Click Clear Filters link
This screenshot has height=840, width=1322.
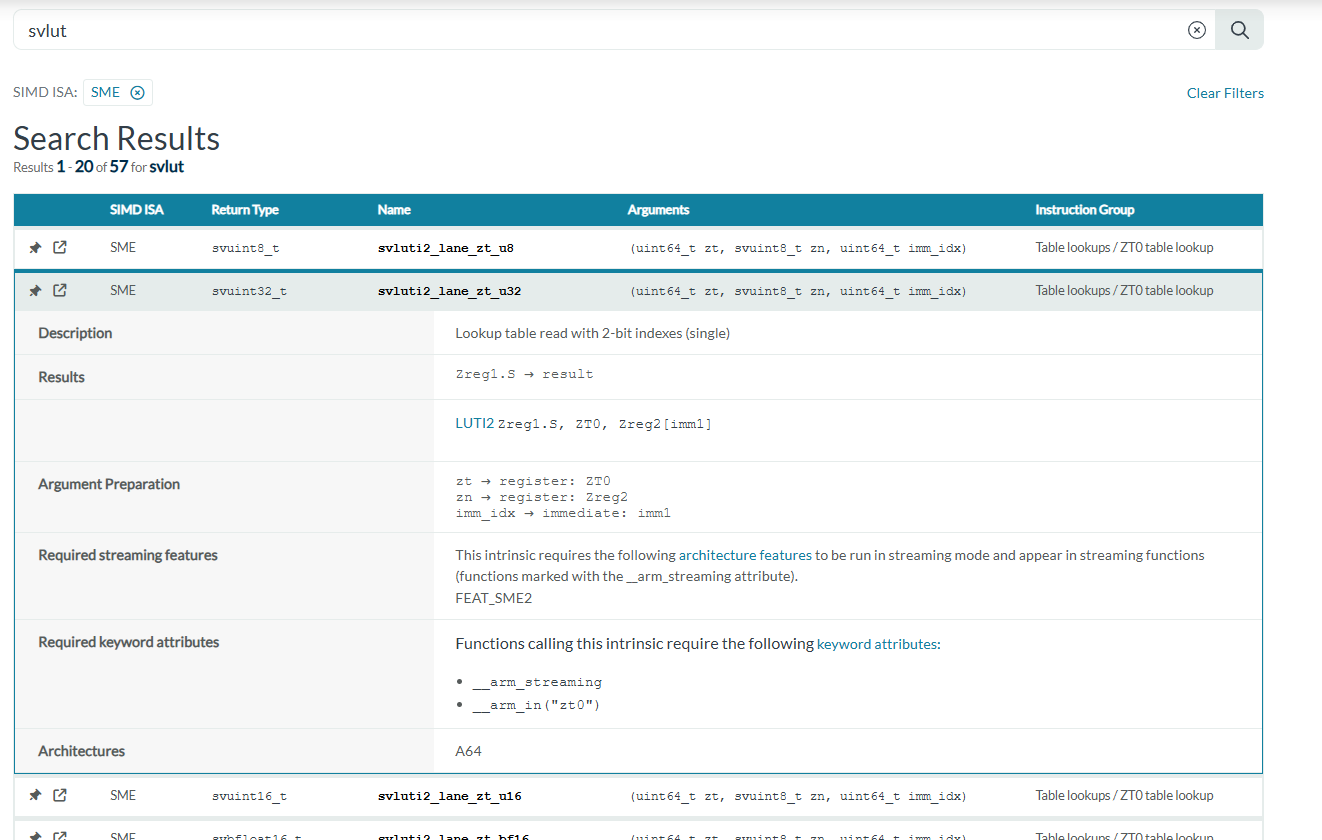tap(1224, 93)
